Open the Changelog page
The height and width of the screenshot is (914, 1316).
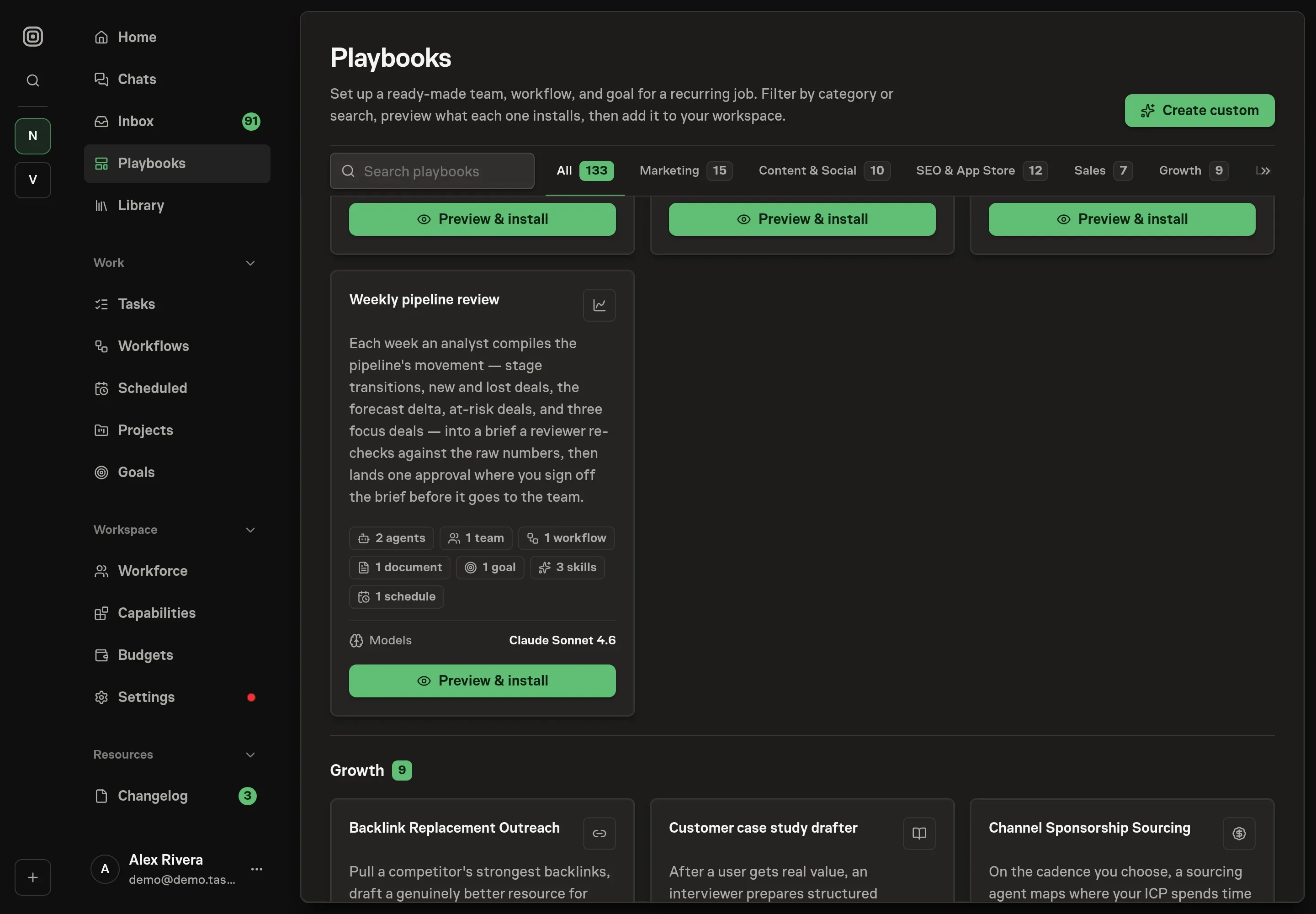pyautogui.click(x=177, y=796)
